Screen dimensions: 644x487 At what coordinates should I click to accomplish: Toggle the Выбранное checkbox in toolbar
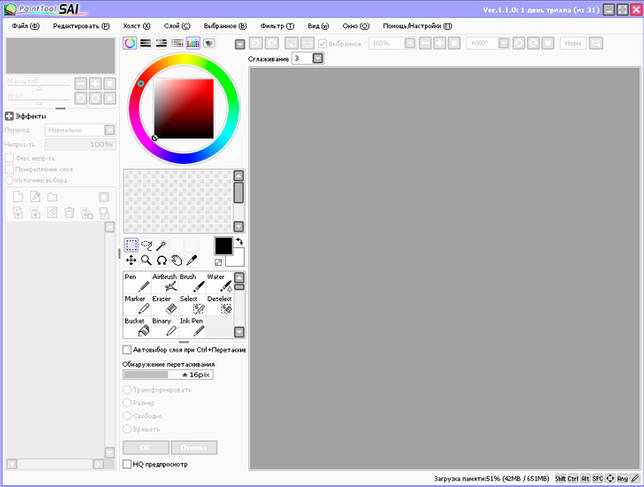tap(322, 44)
